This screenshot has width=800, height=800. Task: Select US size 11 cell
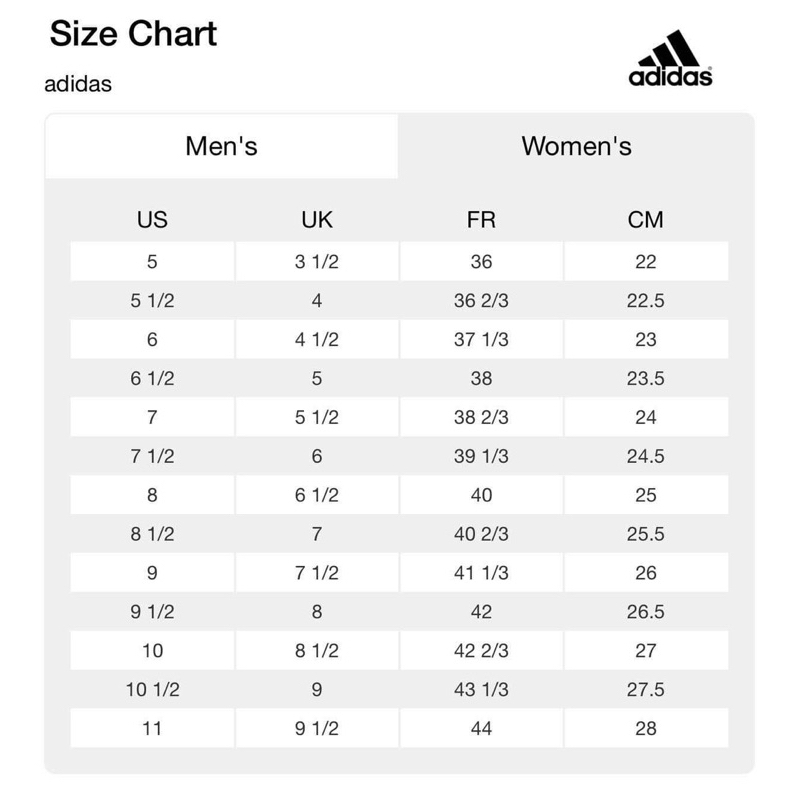(152, 728)
